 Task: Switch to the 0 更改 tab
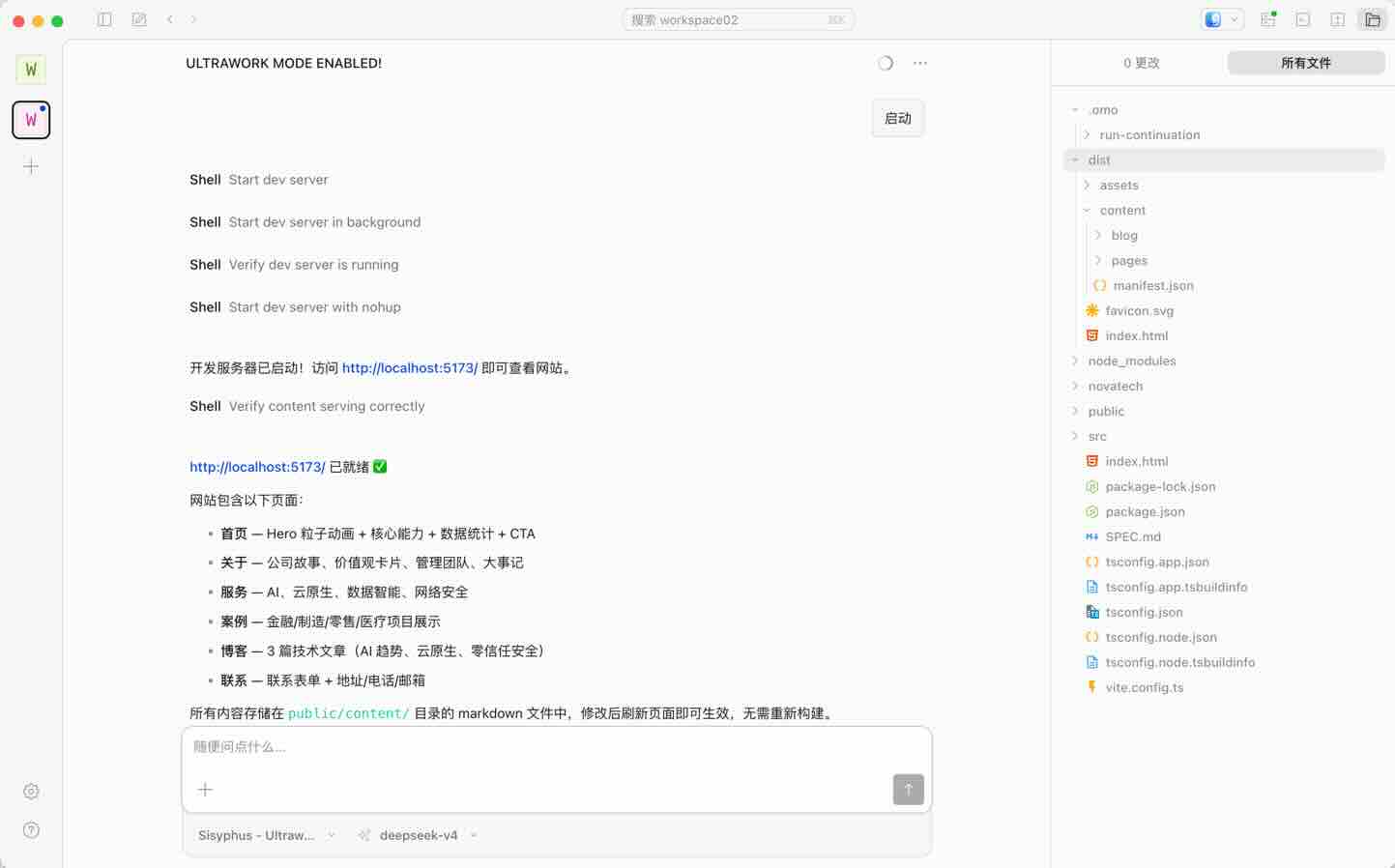coord(1142,63)
